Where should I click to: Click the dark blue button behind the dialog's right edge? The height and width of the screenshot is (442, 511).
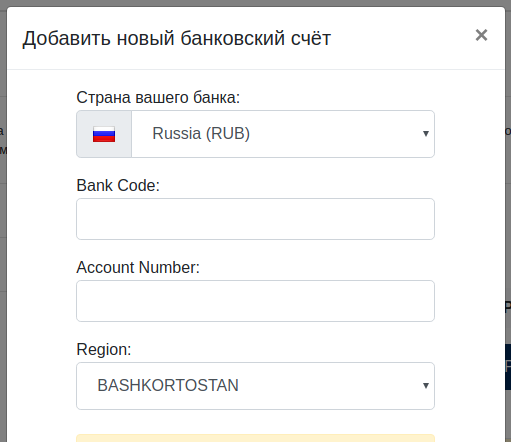pos(508,367)
